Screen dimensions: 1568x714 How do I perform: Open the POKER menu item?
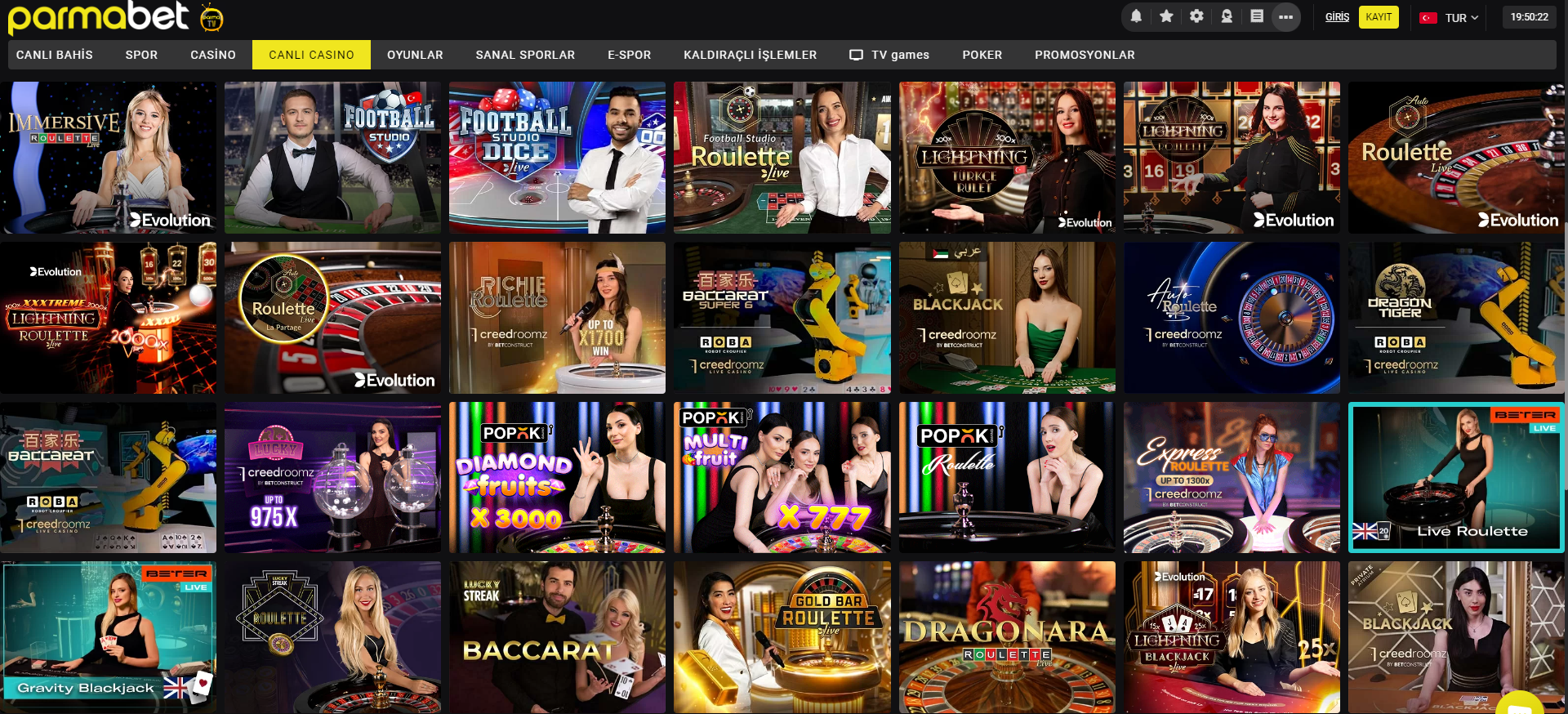pyautogui.click(x=982, y=55)
